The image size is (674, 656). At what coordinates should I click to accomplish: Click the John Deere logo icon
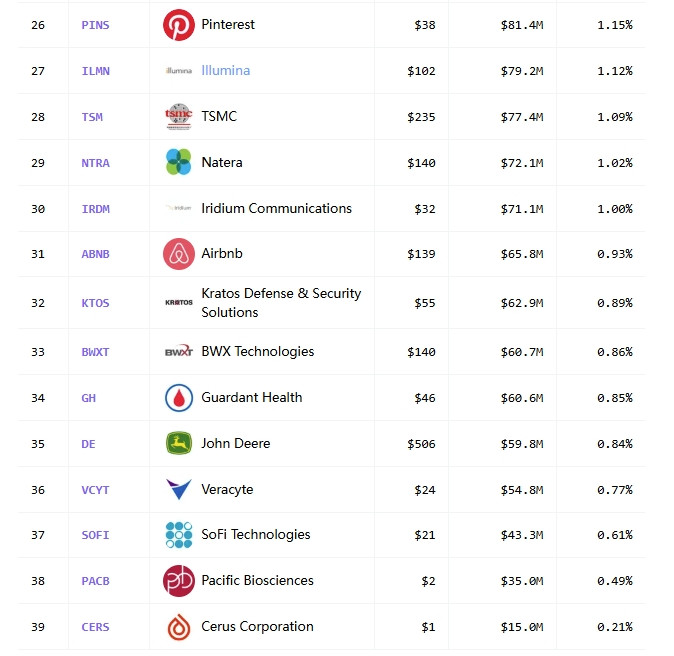(x=179, y=443)
